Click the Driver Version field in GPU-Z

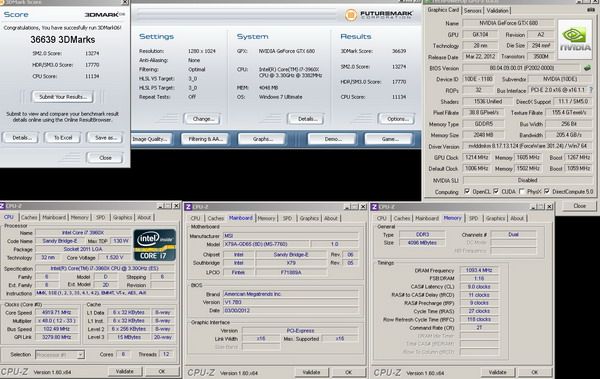pyautogui.click(x=527, y=146)
